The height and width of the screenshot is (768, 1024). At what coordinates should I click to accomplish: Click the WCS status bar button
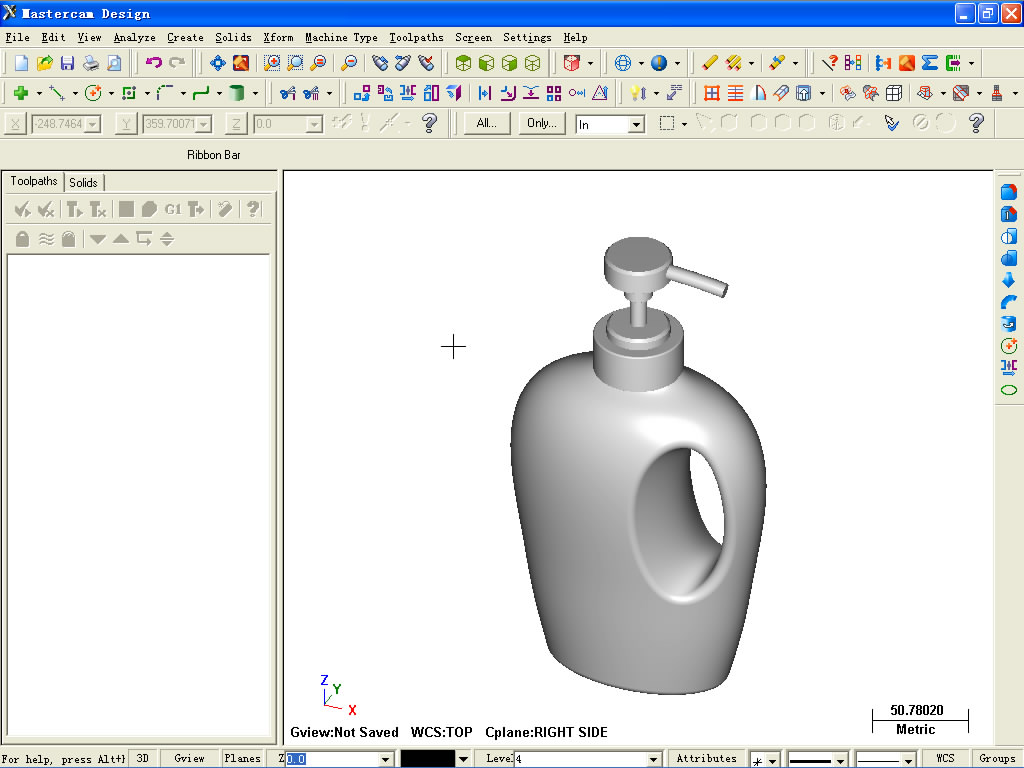[945, 758]
